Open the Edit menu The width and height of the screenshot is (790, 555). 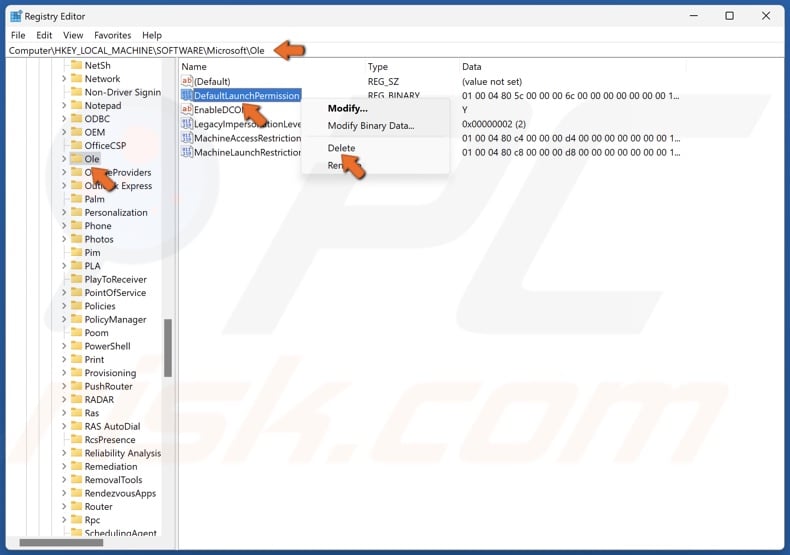click(x=44, y=35)
